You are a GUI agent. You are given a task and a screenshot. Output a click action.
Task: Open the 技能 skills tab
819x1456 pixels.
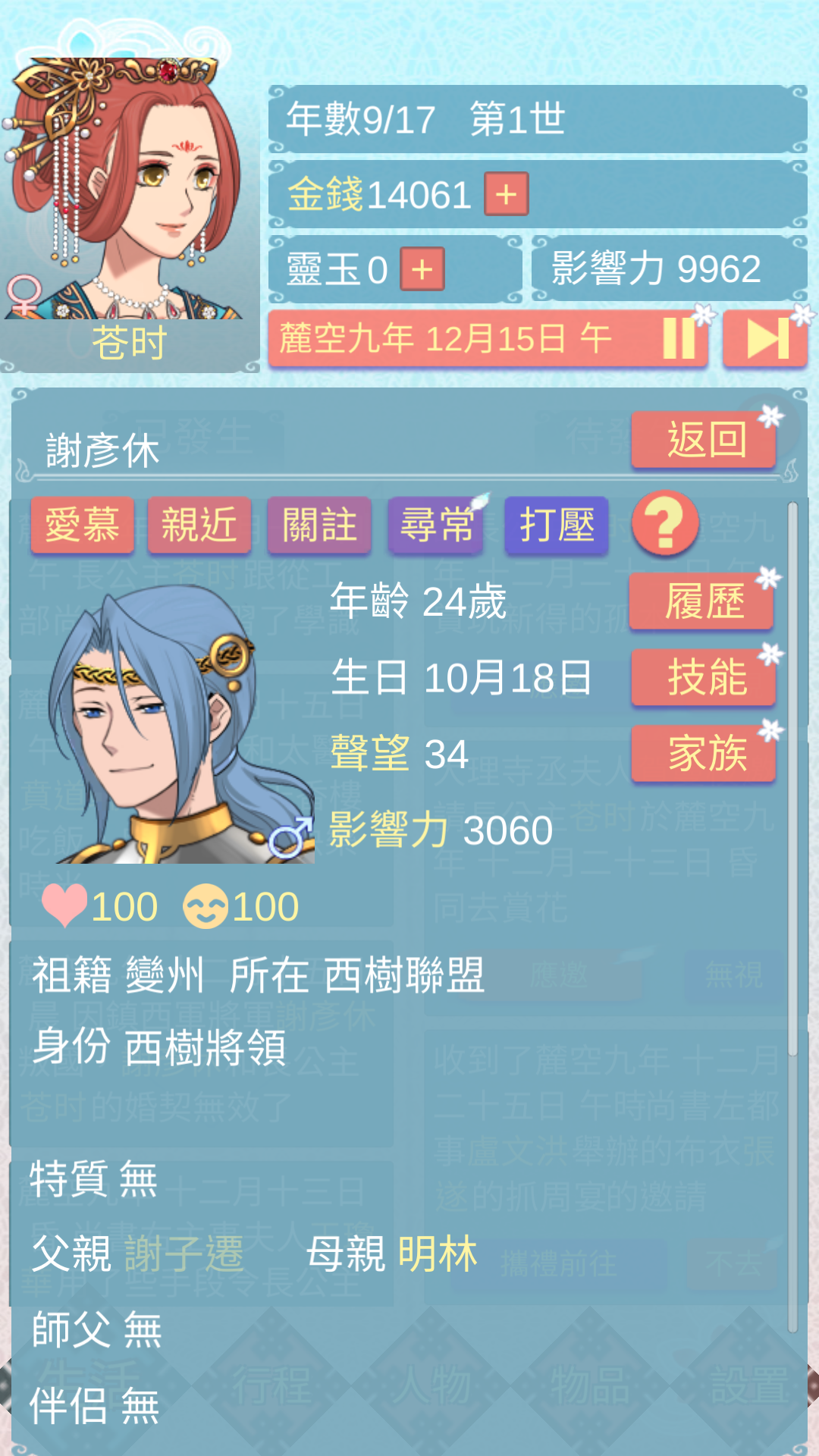pos(704,677)
